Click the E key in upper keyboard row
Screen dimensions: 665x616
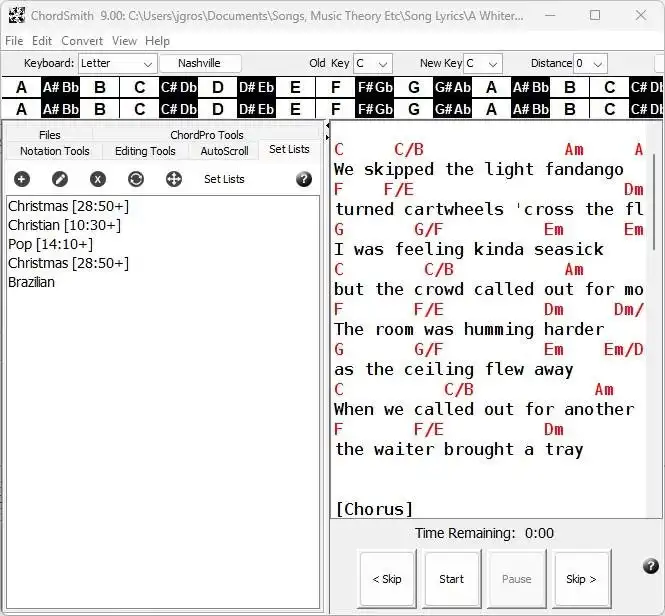(x=296, y=87)
